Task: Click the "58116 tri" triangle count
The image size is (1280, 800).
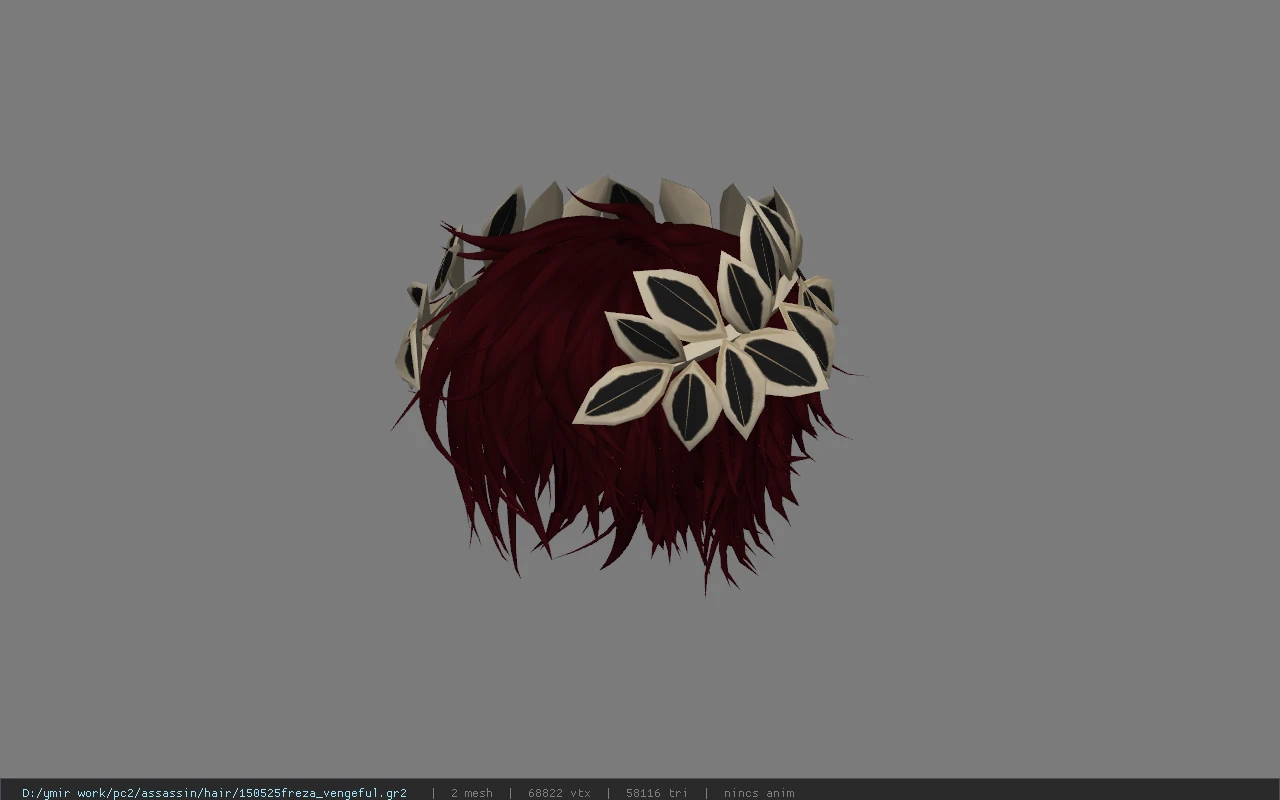Action: [657, 793]
